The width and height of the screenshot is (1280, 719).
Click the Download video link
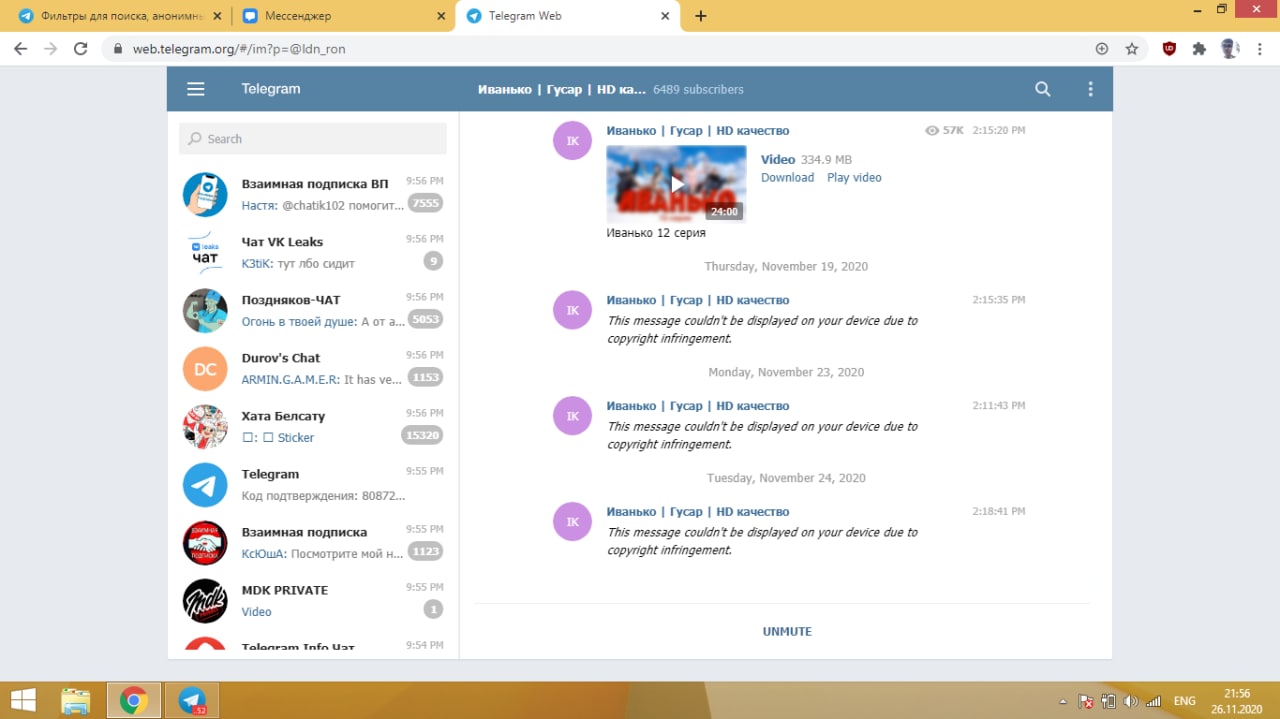coord(788,178)
